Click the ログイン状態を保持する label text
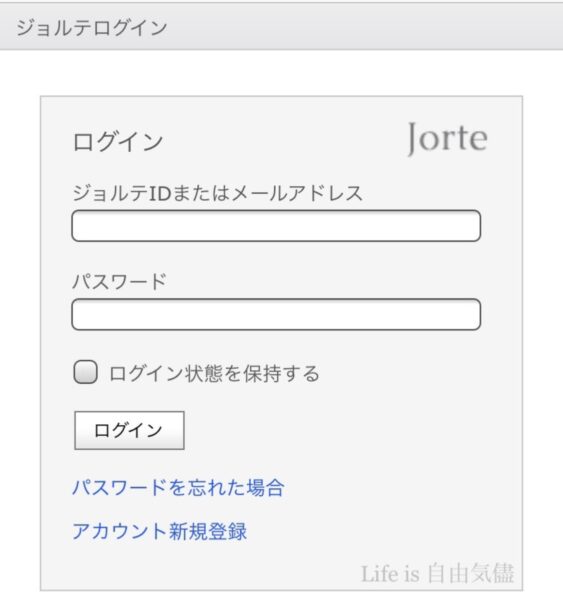 click(214, 373)
